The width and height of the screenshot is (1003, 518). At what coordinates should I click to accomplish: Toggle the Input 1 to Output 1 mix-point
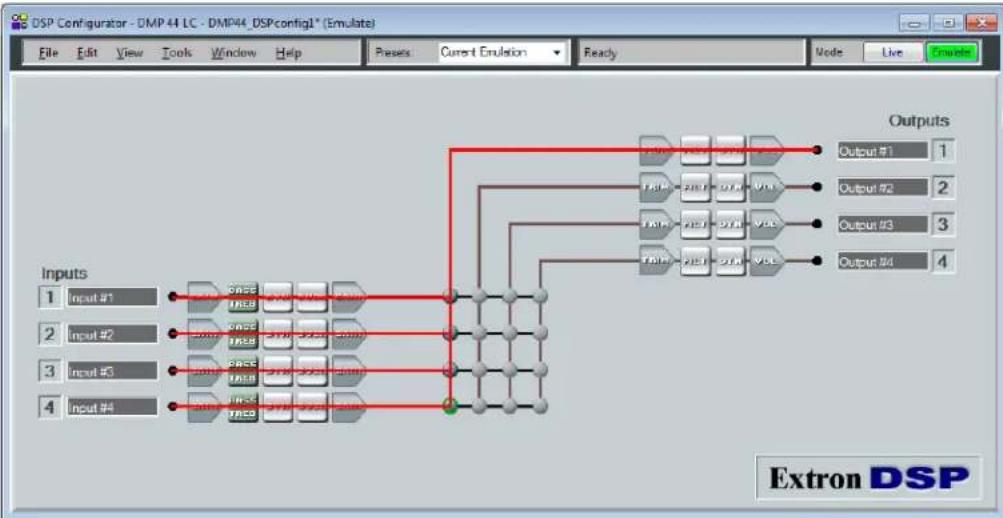tap(450, 295)
